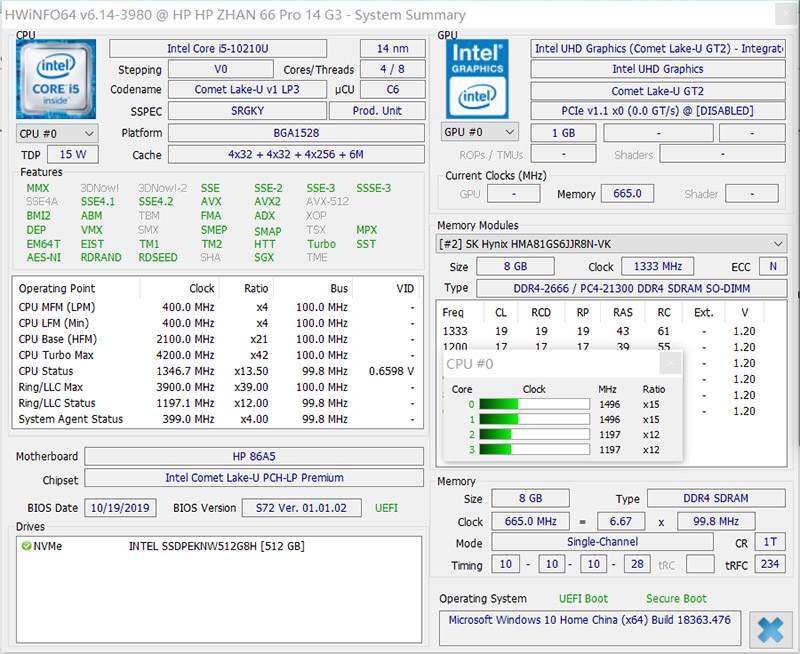Select the Platform value BGA1528
Screen dimensions: 800x654
click(296, 133)
